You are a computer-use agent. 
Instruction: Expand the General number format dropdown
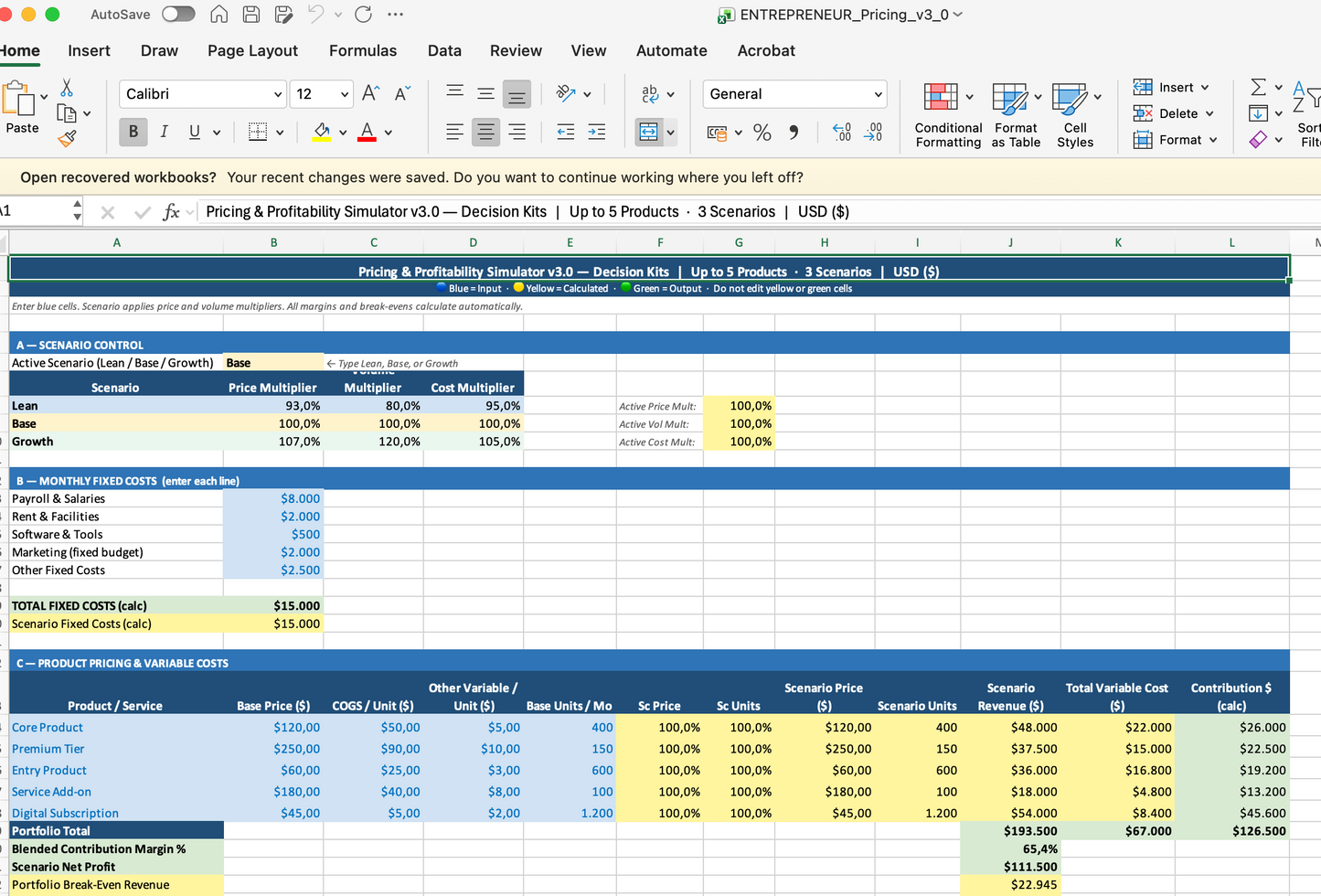[878, 94]
